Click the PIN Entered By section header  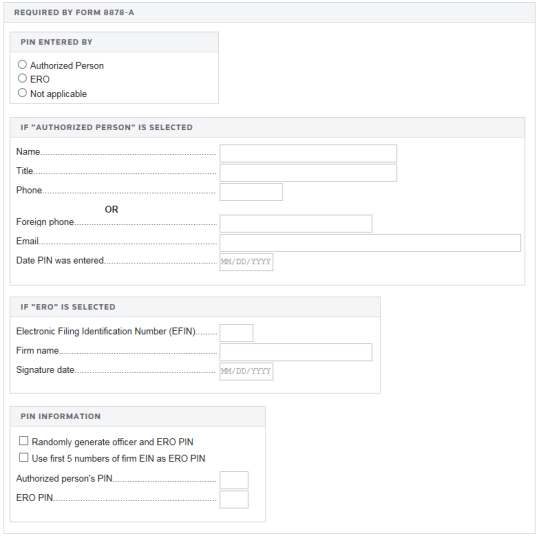[x=56, y=42]
